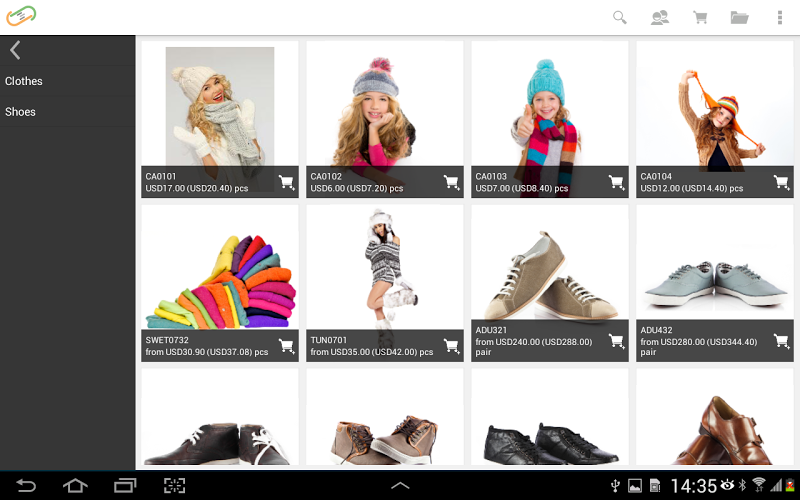This screenshot has height=500, width=800.
Task: Select the Shoes category
Action: pos(67,111)
